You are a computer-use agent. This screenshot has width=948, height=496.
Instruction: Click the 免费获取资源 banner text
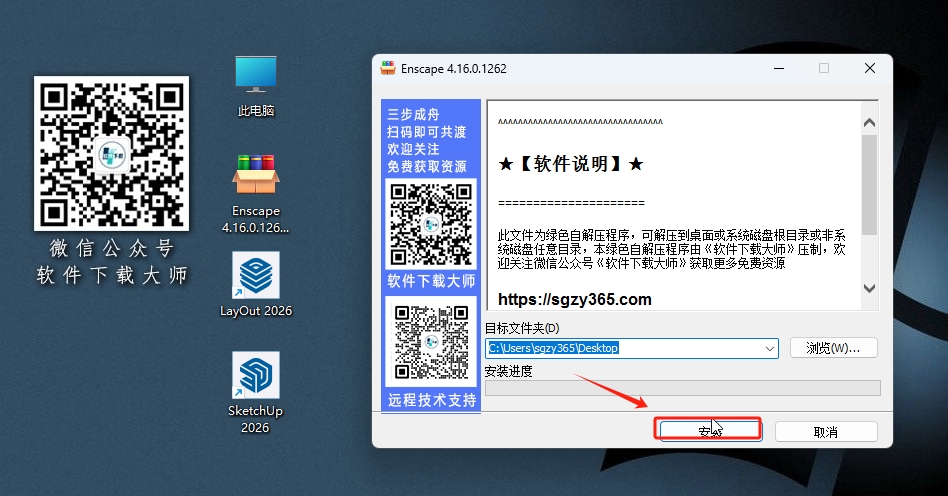[427, 167]
